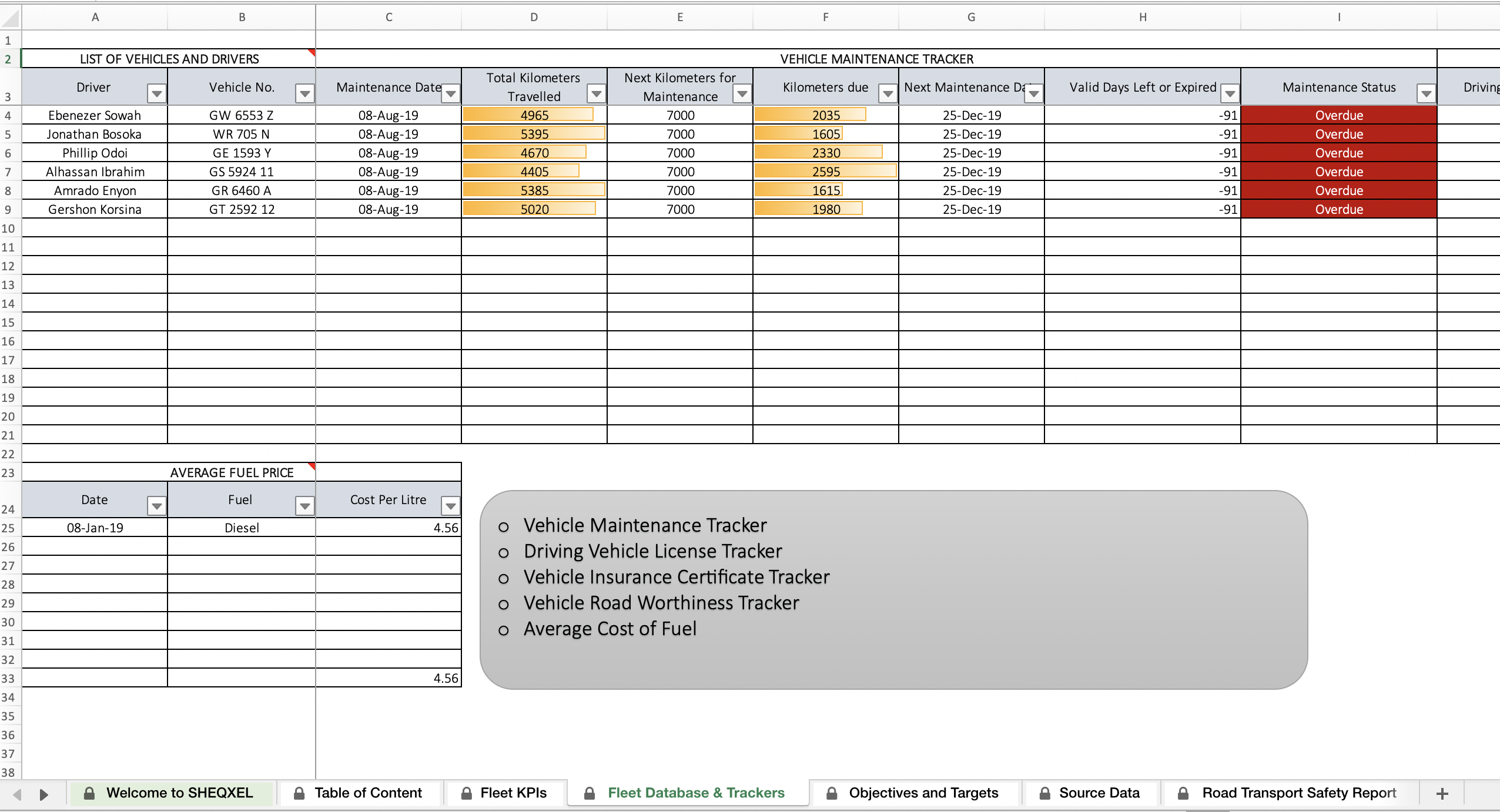Add a new sheet with plus button
The width and height of the screenshot is (1500, 812).
pyautogui.click(x=1442, y=794)
